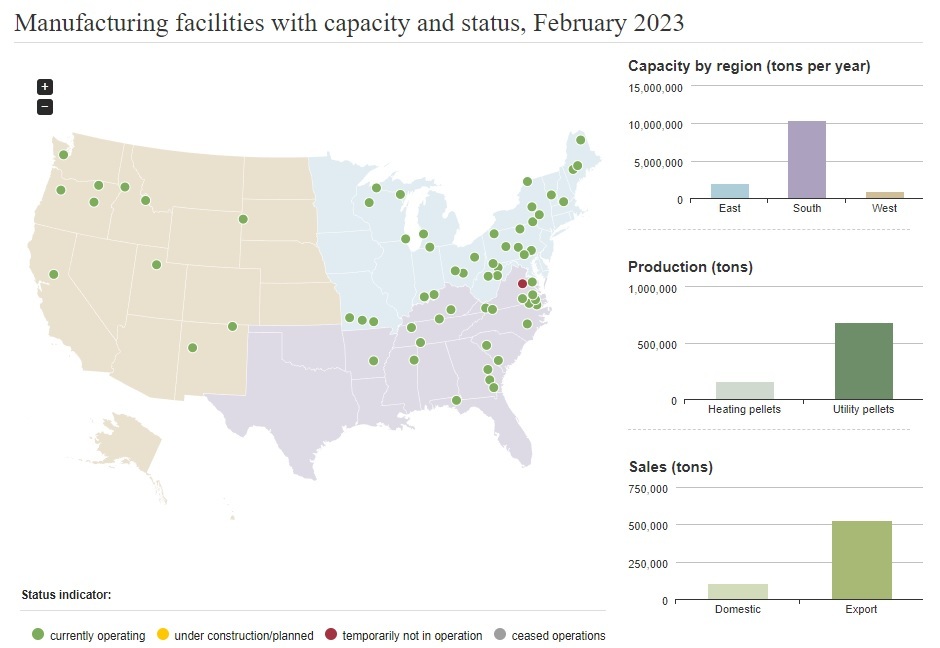
Task: Select the southernmost marker in the West region
Action: [193, 348]
